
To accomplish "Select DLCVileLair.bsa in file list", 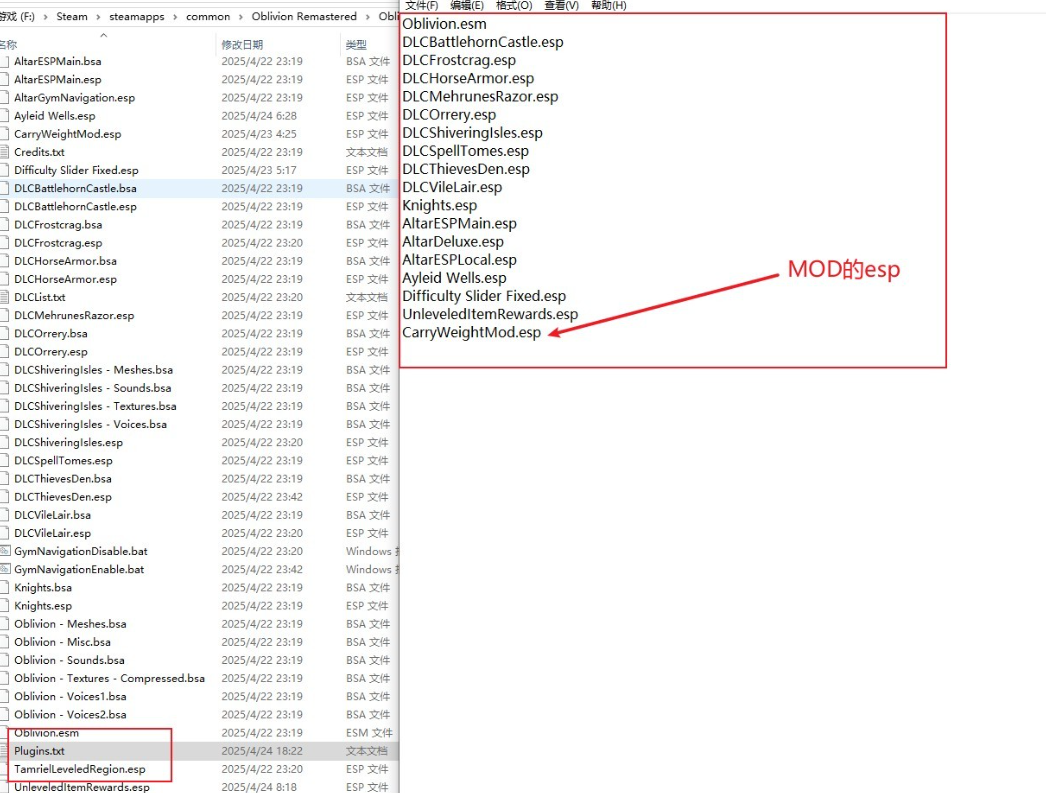I will tap(53, 515).
